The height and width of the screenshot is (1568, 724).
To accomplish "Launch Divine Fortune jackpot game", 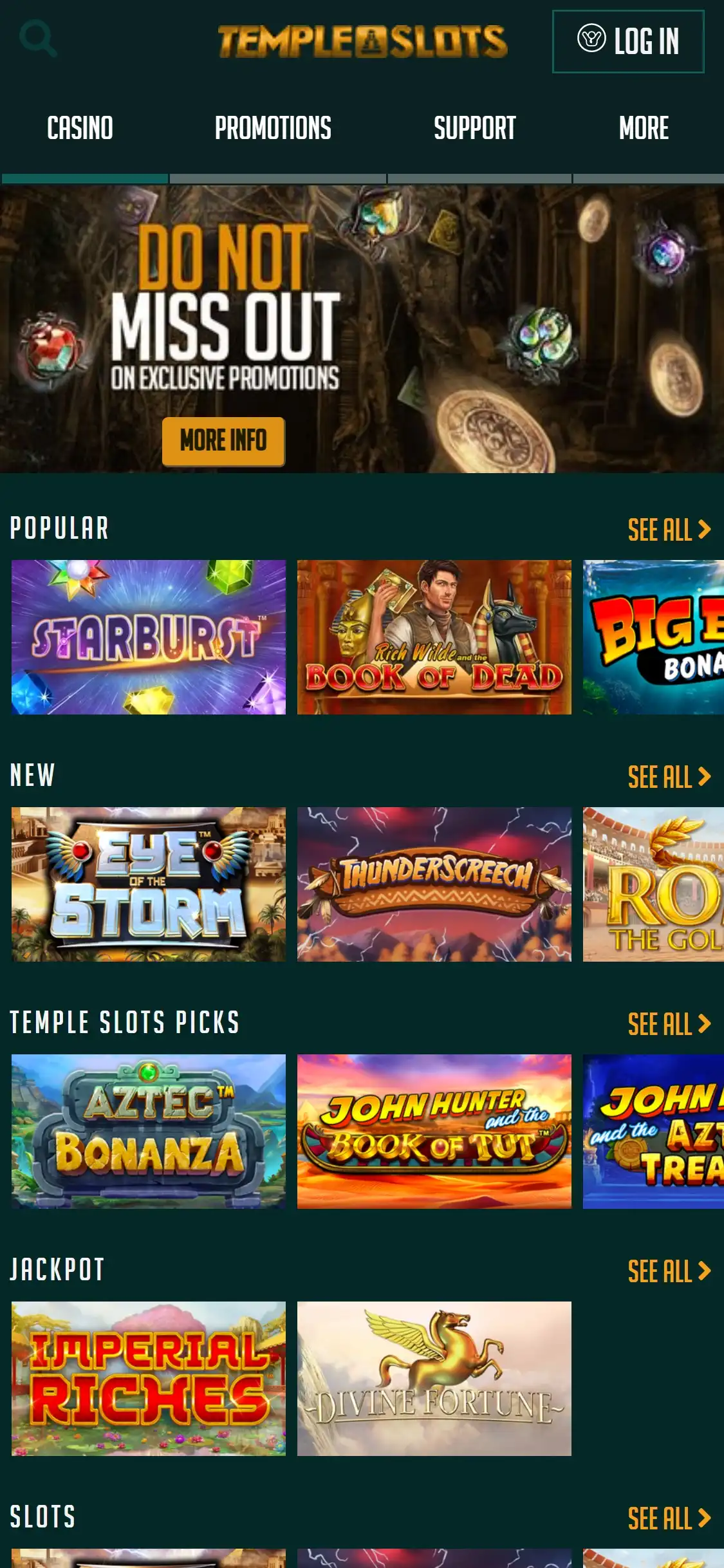I will pos(434,1379).
